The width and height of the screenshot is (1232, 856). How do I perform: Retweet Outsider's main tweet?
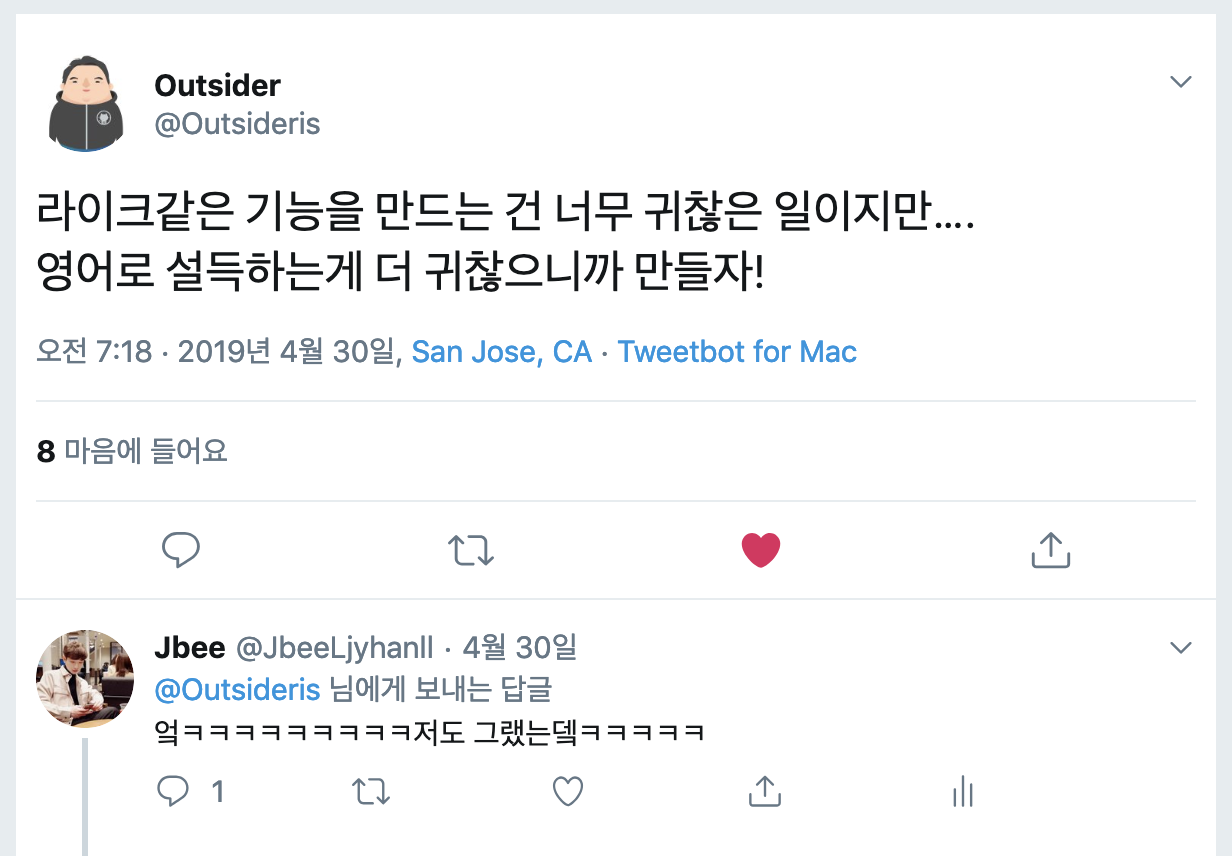click(471, 550)
